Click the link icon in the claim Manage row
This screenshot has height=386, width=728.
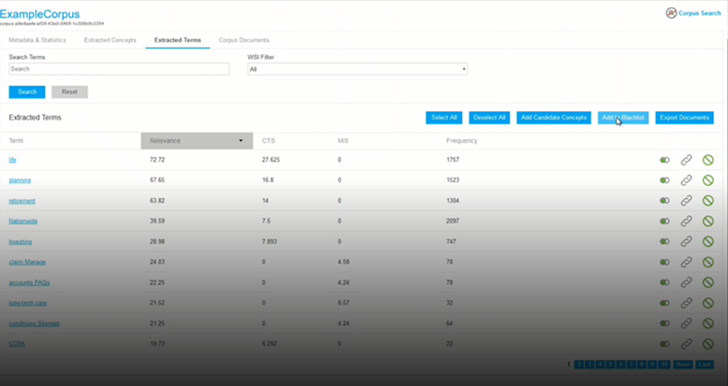(x=686, y=262)
